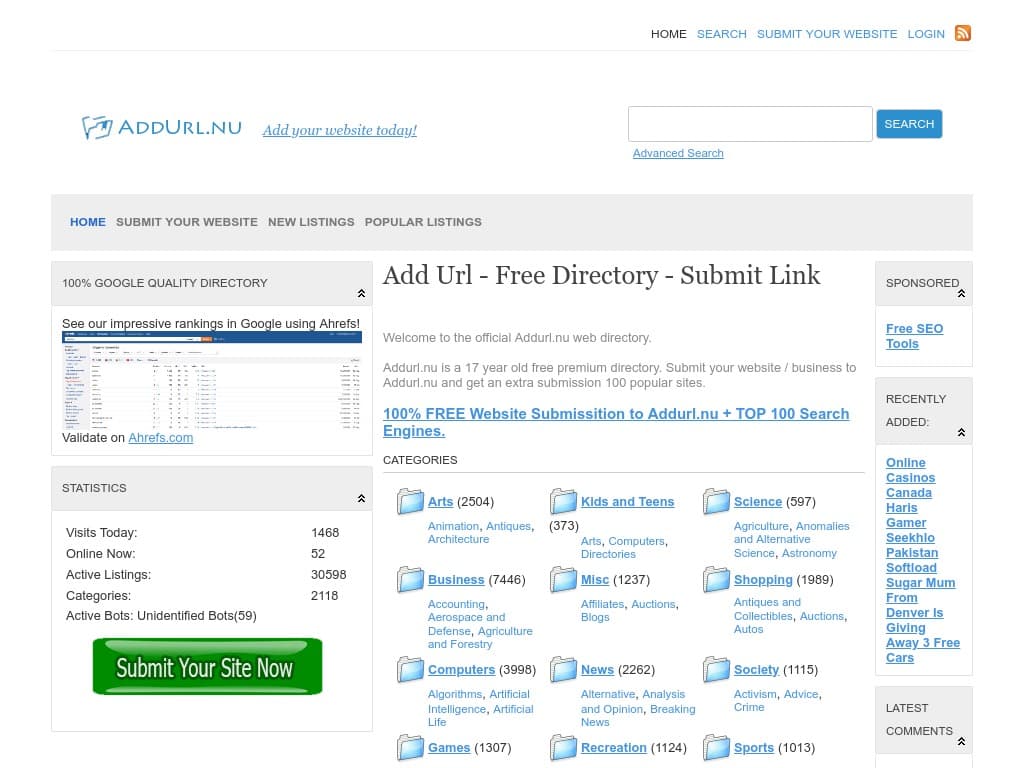Focus the search input field
The width and height of the screenshot is (1024, 768).
750,124
